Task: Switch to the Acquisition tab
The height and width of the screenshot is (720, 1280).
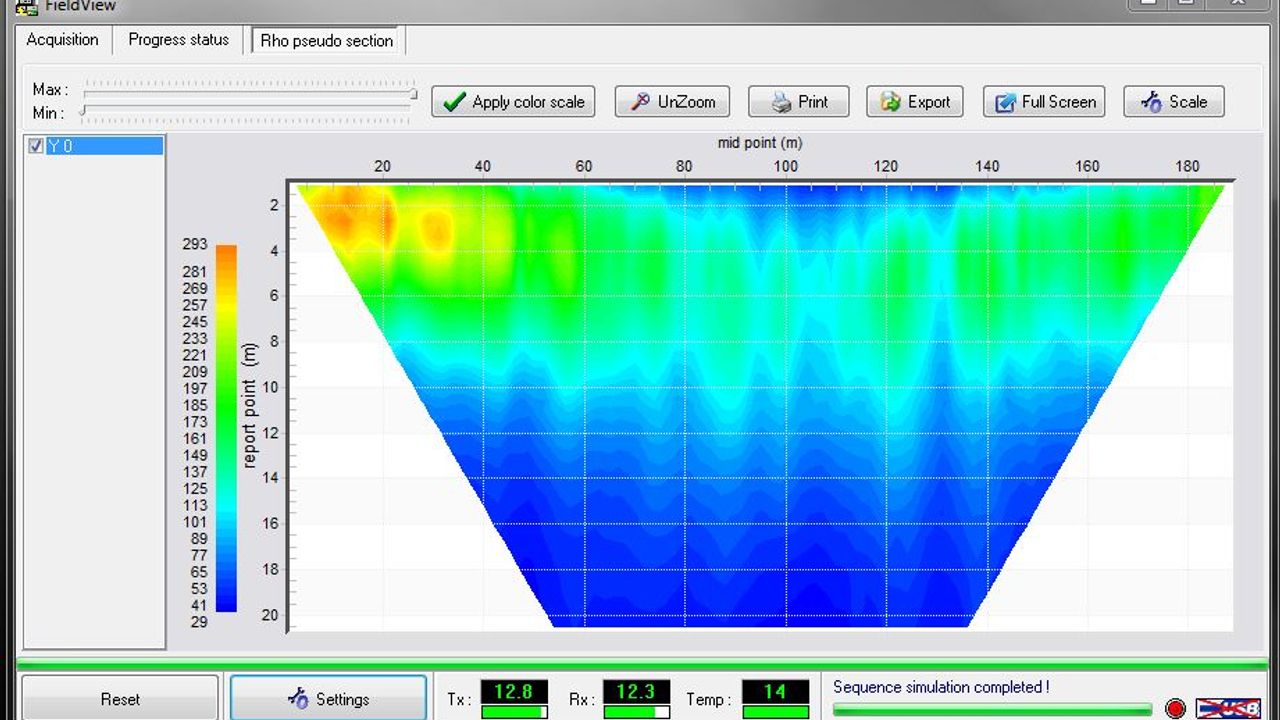Action: 62,40
